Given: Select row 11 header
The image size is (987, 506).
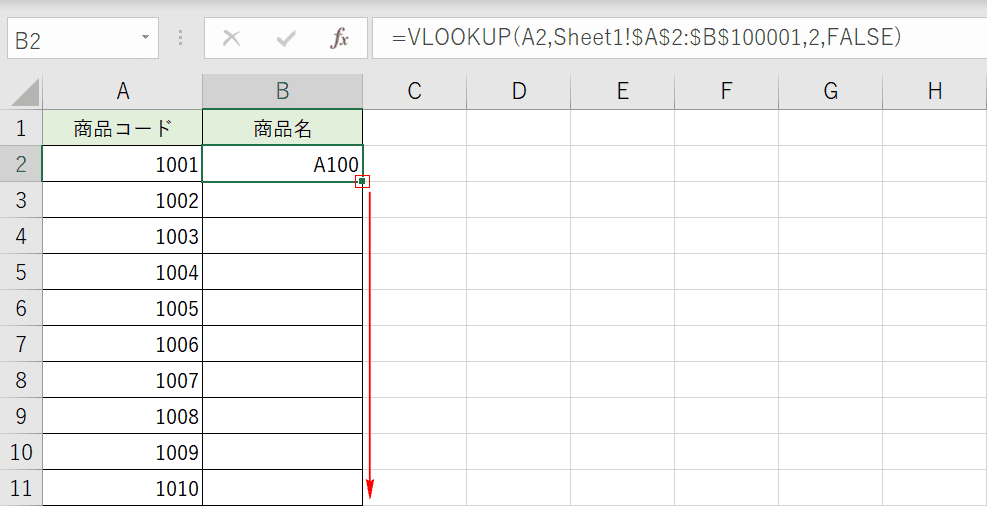Looking at the screenshot, I should [21, 488].
